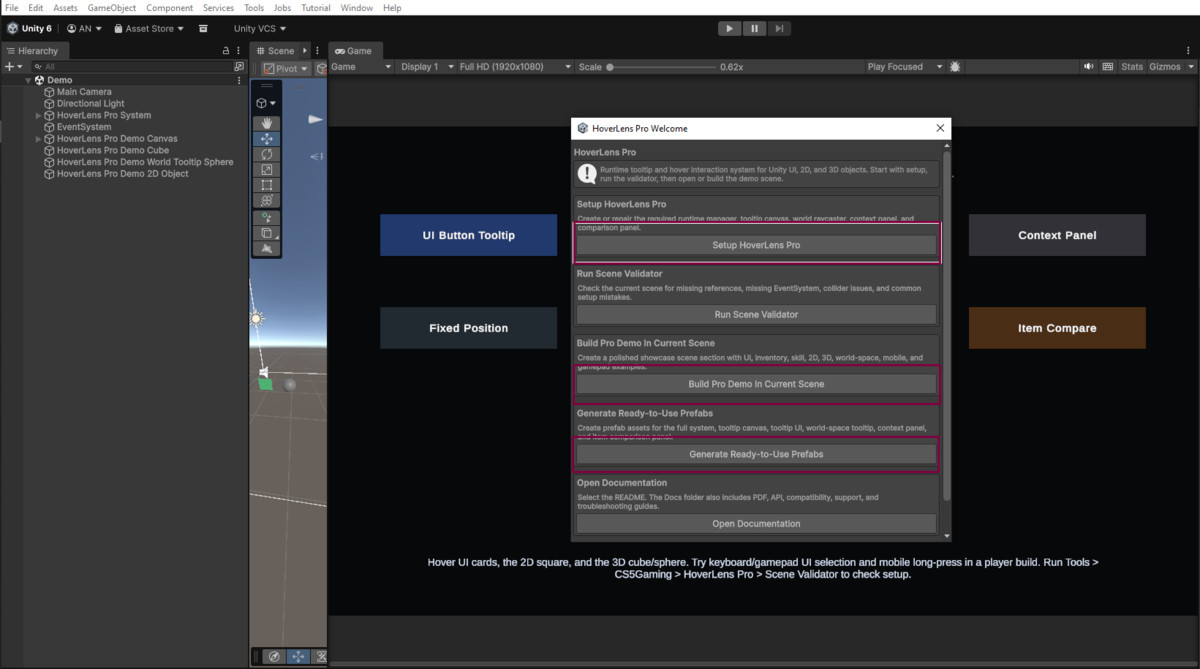Open the Component menu

[x=169, y=8]
